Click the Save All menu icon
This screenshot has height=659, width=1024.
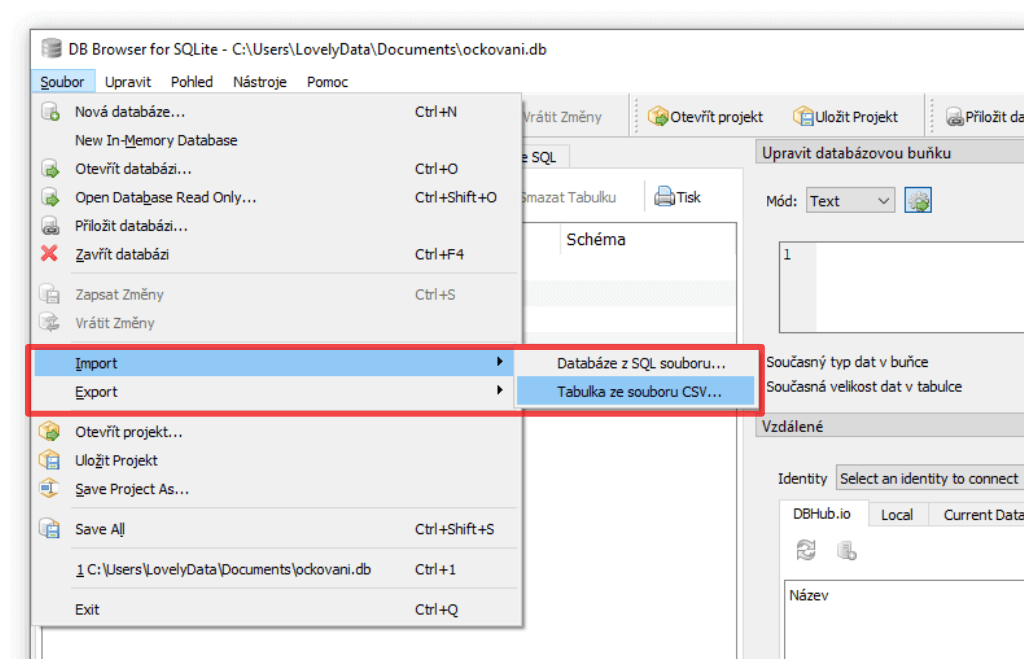coord(50,529)
